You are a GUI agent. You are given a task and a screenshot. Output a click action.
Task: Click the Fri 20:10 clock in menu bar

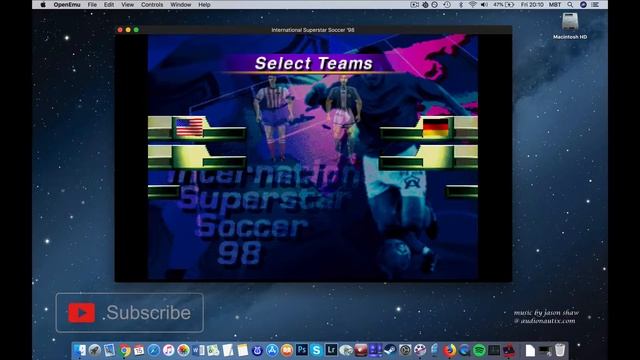(532, 5)
